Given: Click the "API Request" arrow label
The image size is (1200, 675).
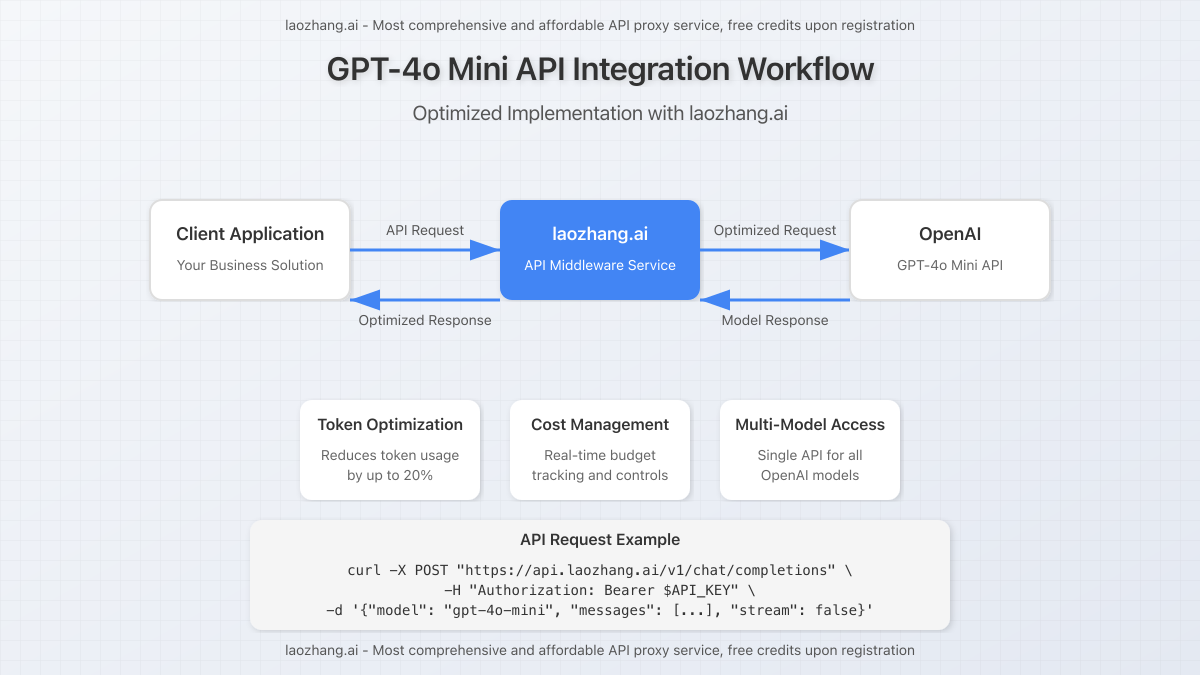Looking at the screenshot, I should click(x=425, y=230).
